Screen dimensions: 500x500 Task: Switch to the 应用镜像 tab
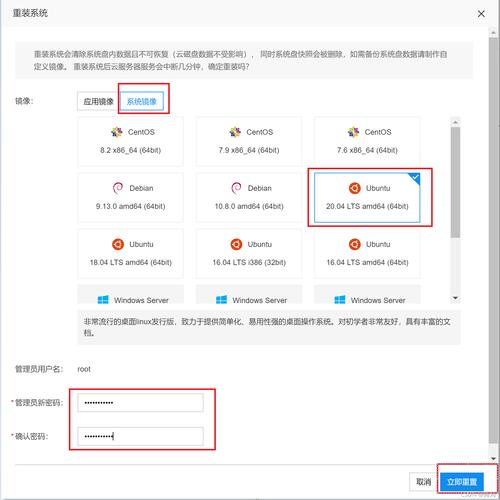99,101
